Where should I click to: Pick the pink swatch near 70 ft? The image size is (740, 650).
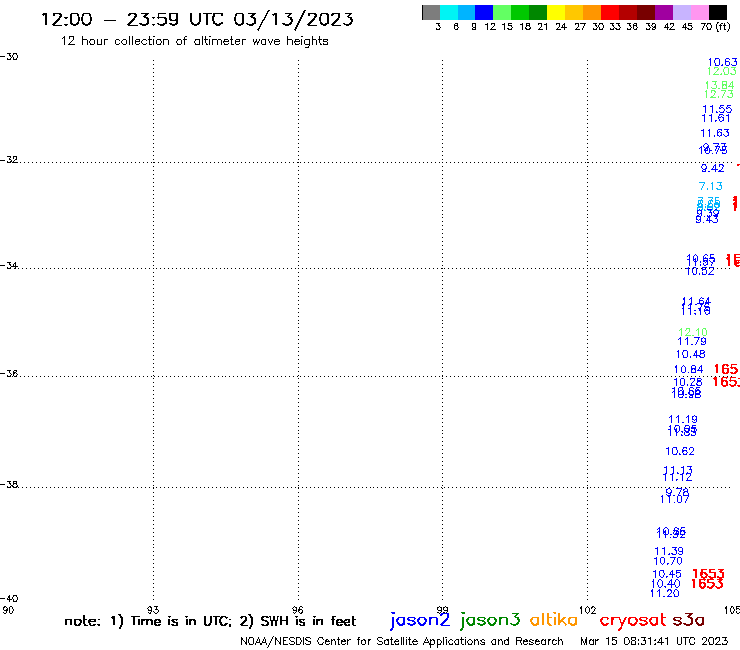[699, 12]
